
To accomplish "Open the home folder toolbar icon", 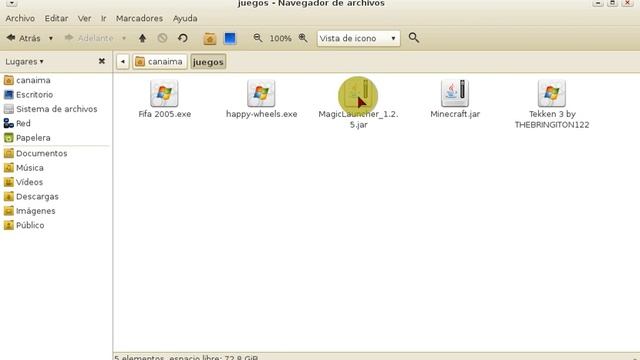I will pos(210,38).
